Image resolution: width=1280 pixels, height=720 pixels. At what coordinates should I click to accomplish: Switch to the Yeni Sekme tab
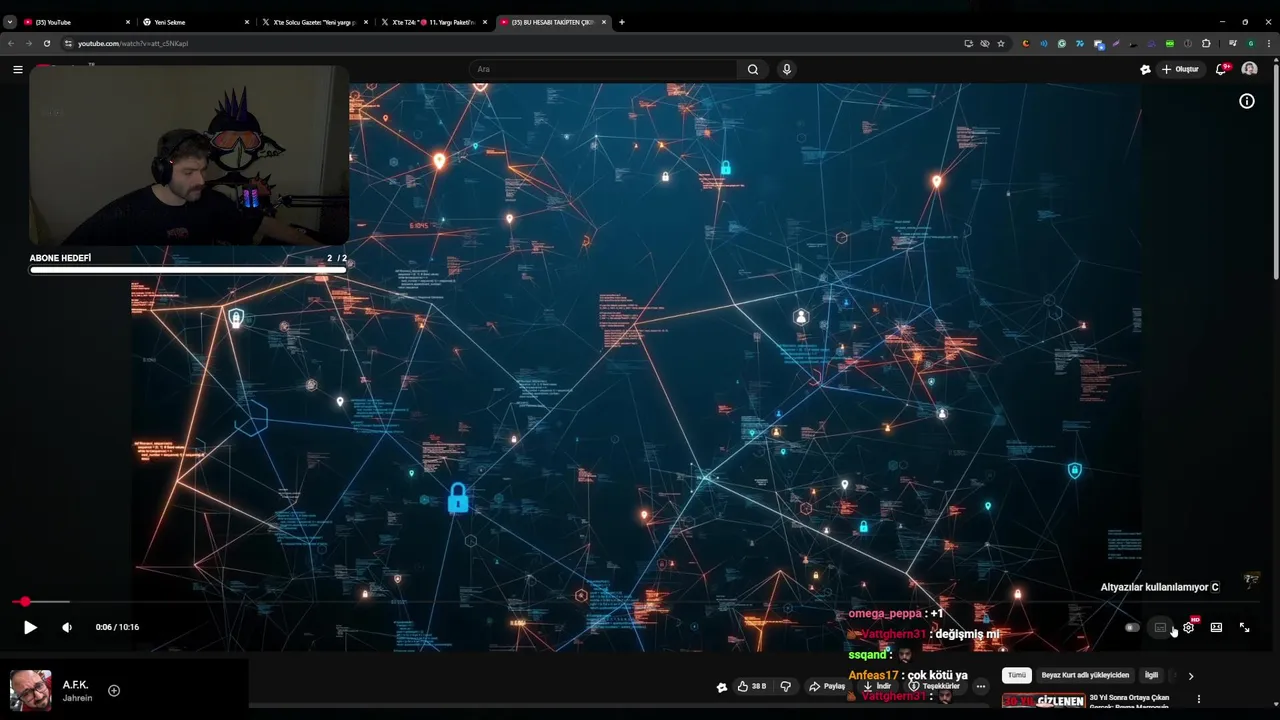coord(195,22)
